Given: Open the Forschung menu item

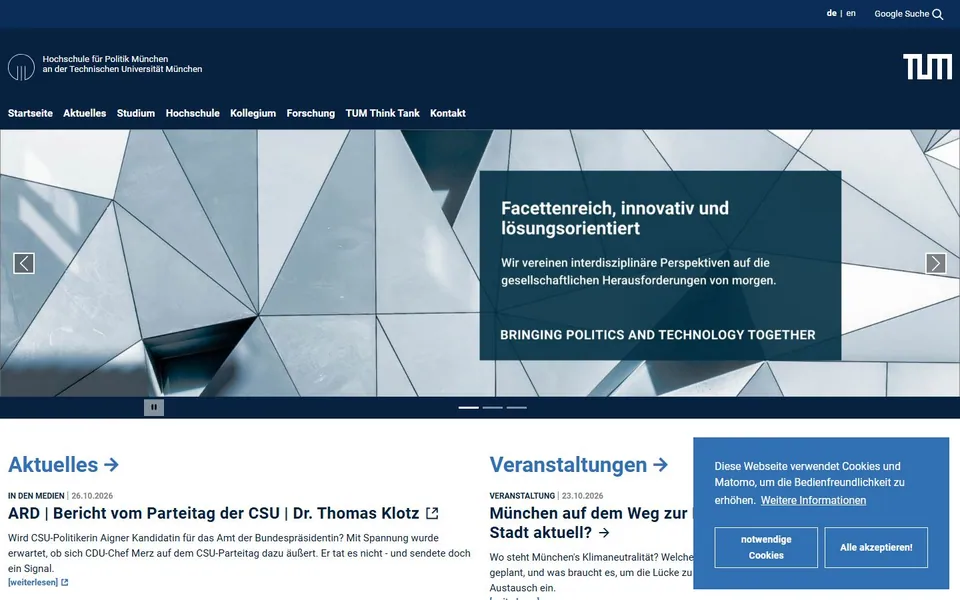Looking at the screenshot, I should coord(310,113).
